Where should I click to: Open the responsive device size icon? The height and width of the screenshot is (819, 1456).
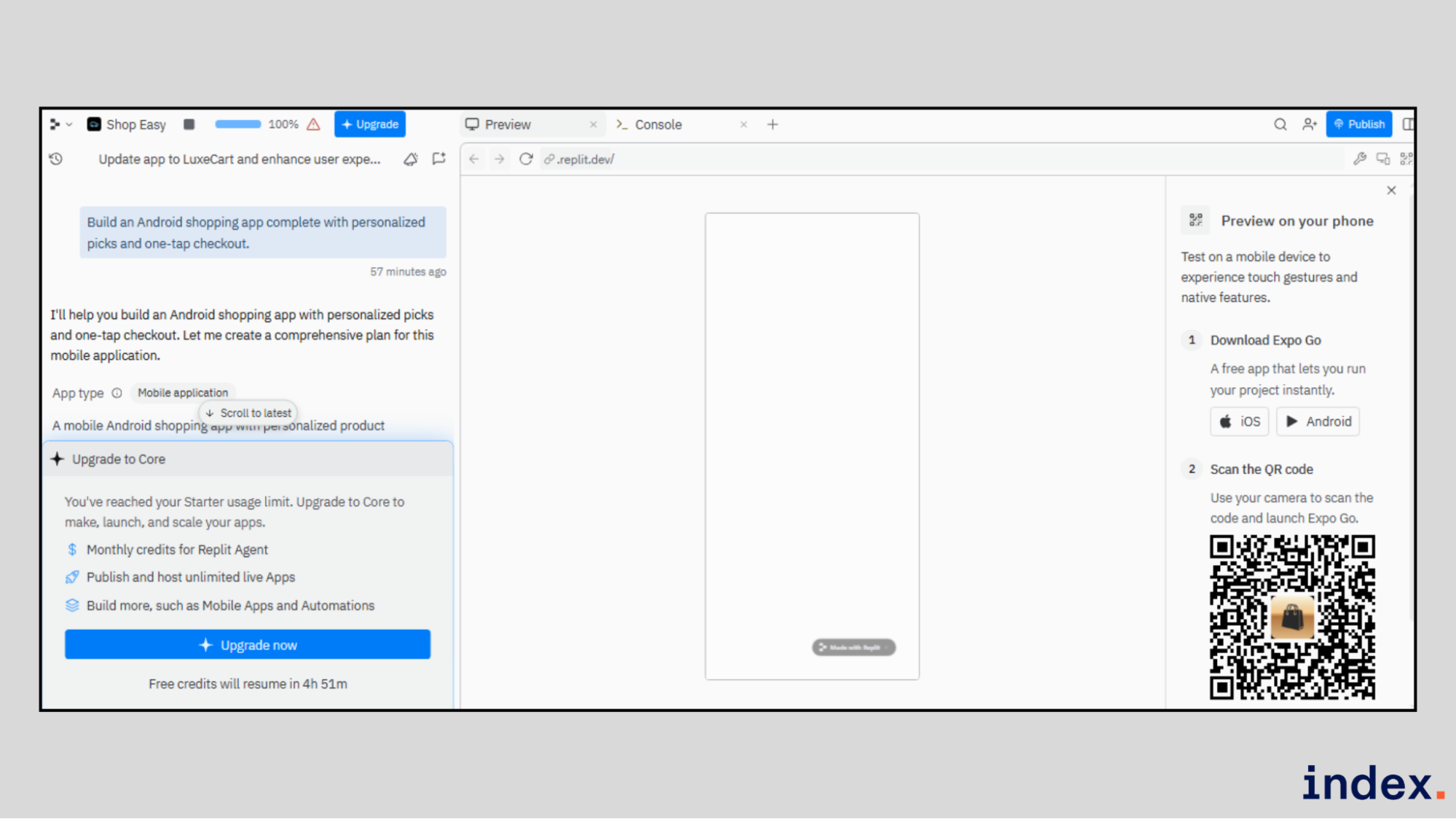[x=1383, y=159]
